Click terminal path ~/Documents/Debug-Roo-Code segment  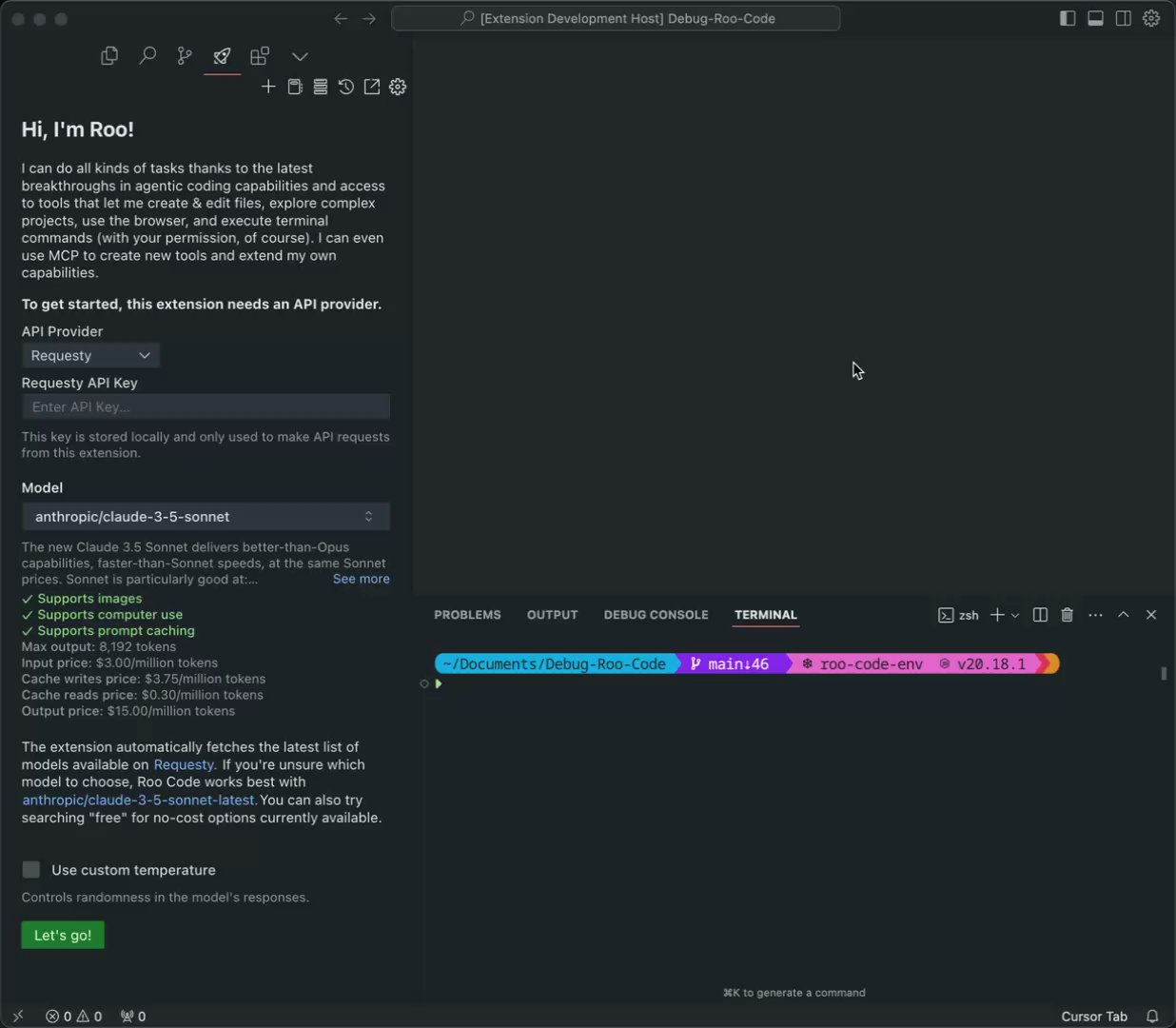pyautogui.click(x=555, y=663)
